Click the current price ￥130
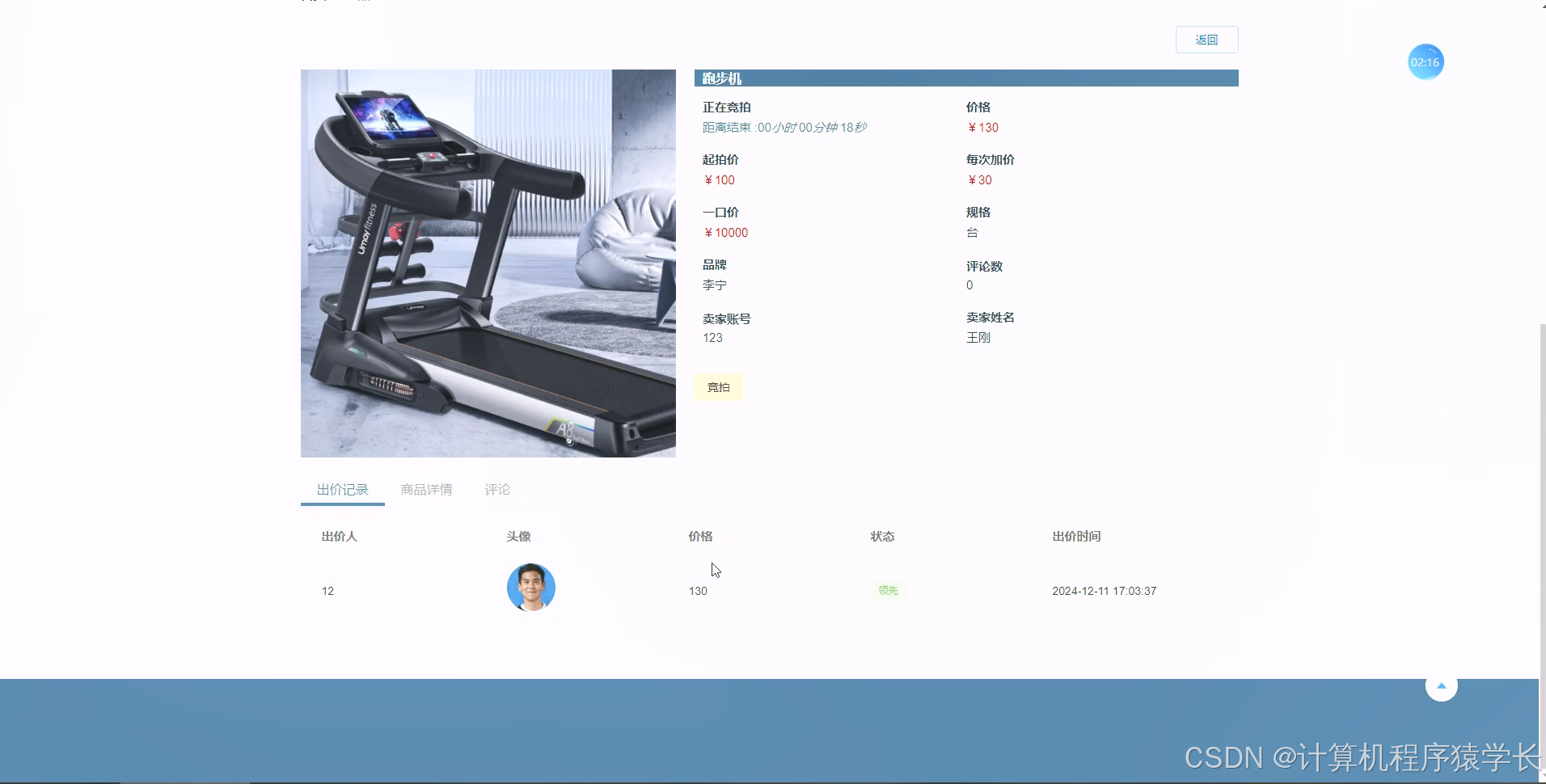The height and width of the screenshot is (784, 1546). click(982, 127)
